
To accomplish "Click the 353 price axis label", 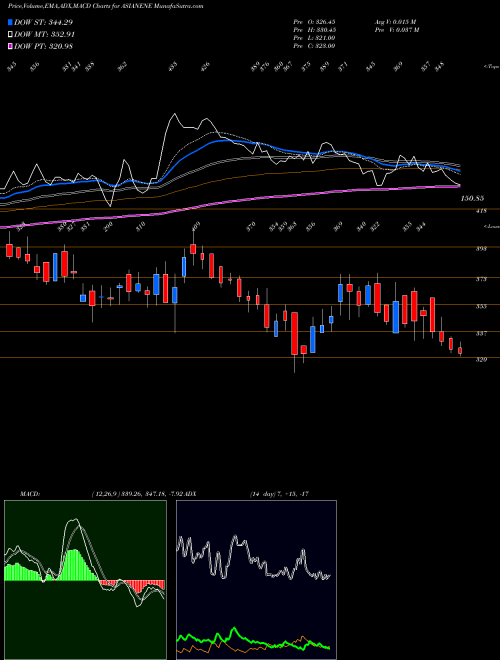I will (x=481, y=306).
